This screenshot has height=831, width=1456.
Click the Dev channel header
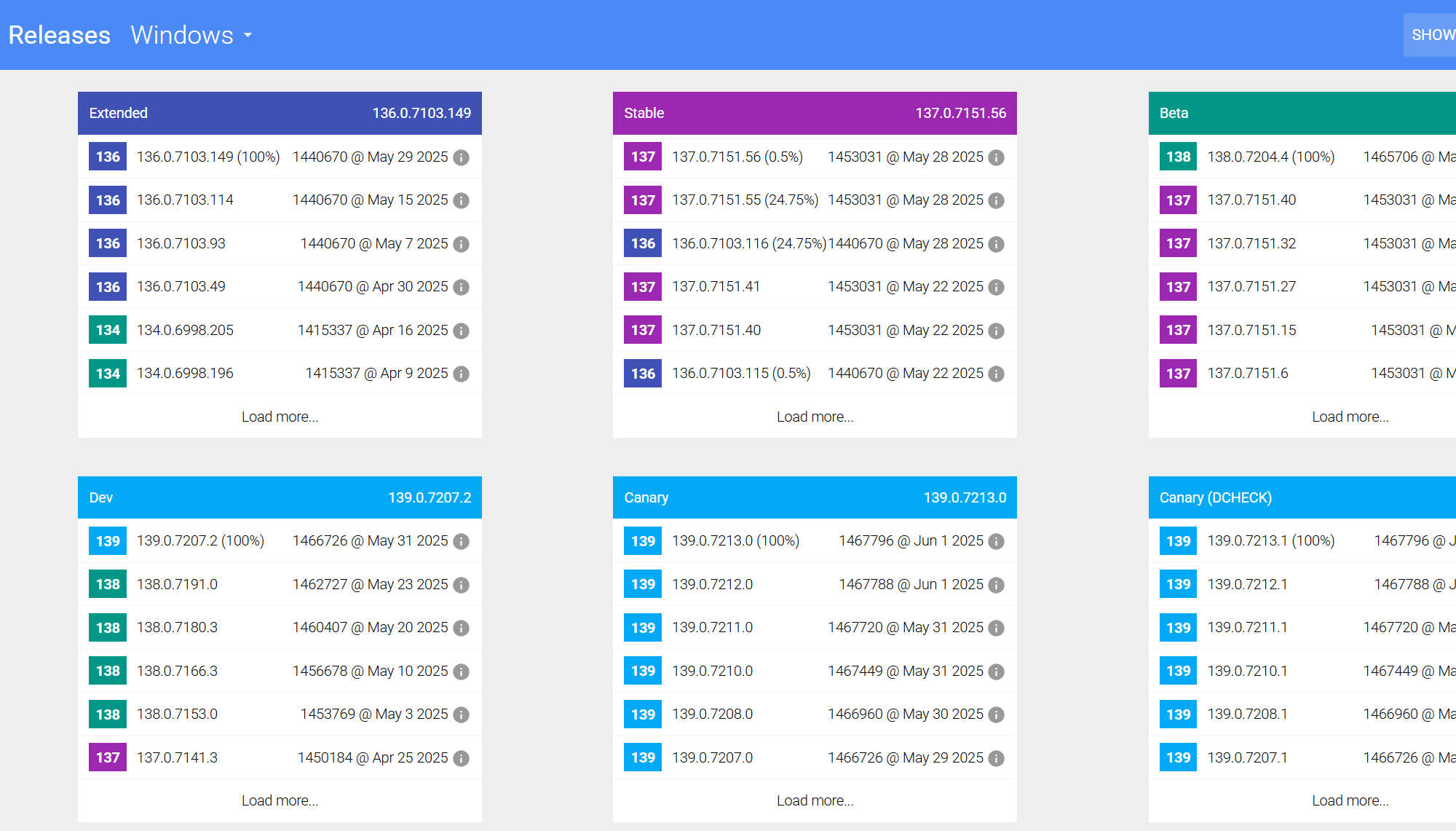pos(280,497)
